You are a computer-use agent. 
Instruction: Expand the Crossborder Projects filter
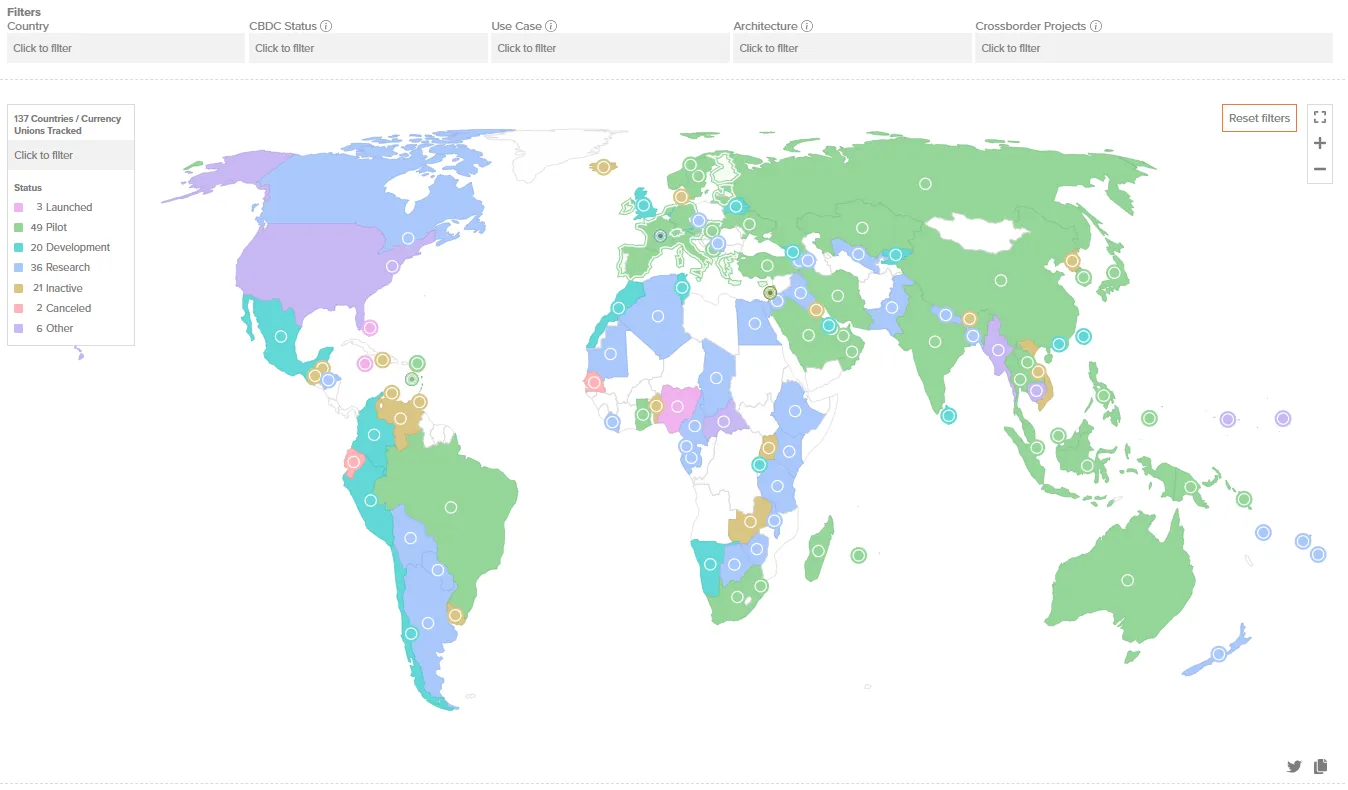click(x=1153, y=48)
